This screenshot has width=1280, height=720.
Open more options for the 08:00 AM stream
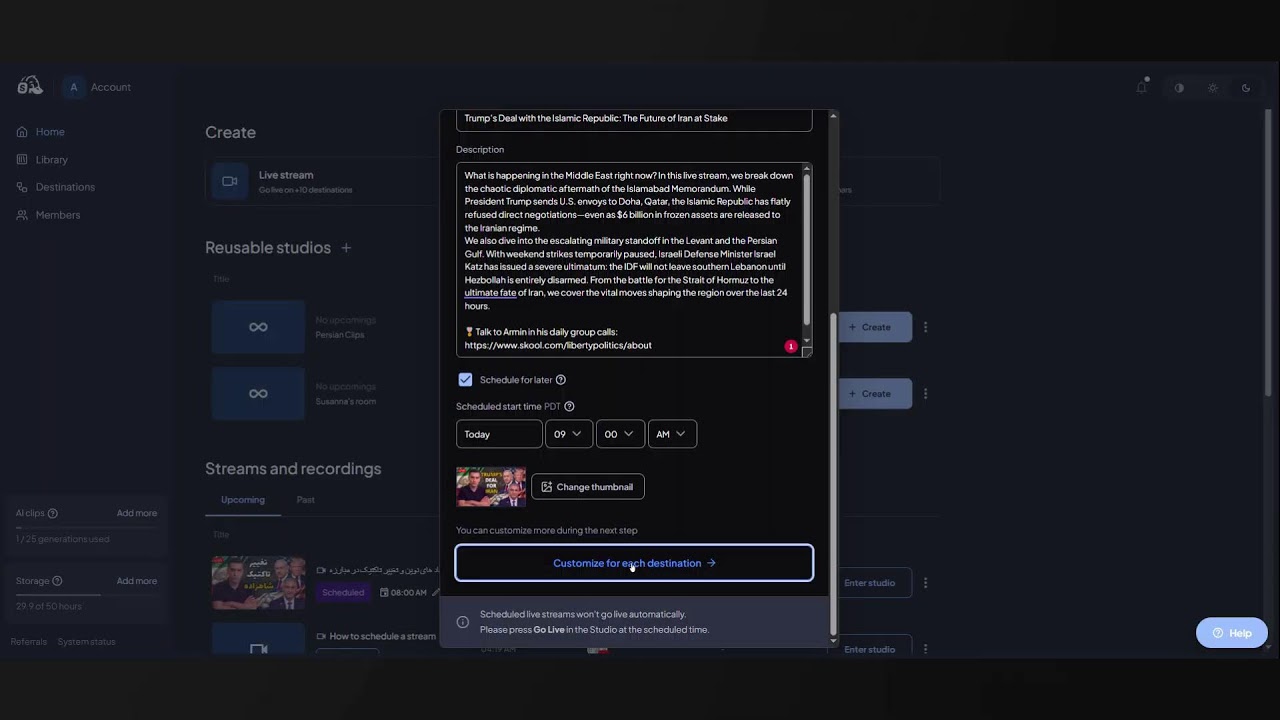[x=925, y=583]
